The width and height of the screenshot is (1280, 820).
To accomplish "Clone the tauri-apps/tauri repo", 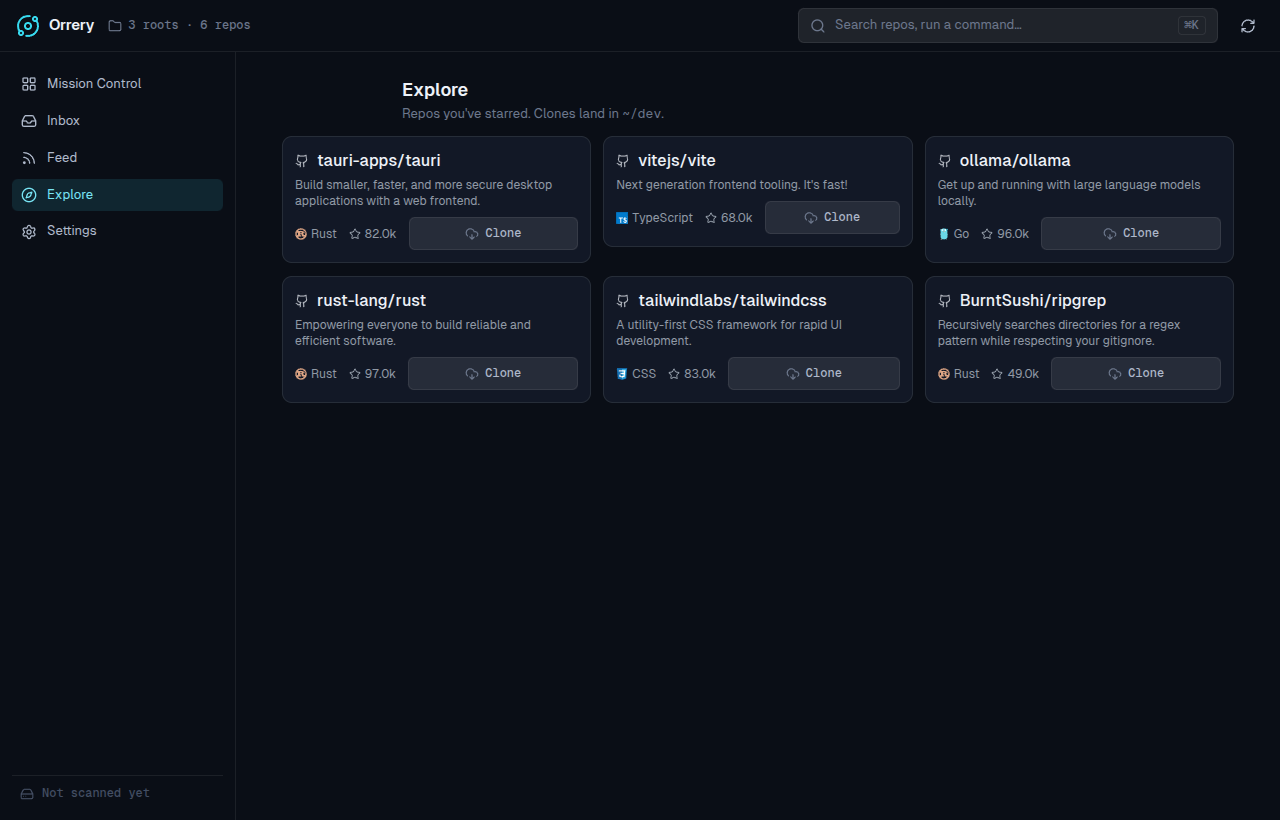I will (x=493, y=233).
